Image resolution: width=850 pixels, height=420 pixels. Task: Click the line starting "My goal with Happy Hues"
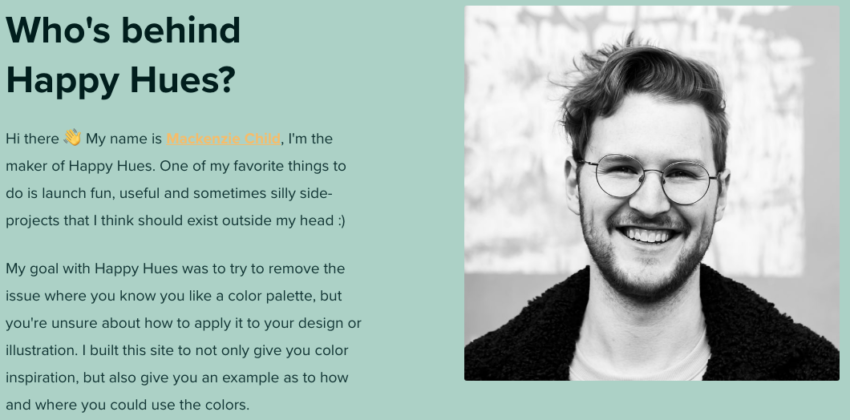tap(175, 269)
